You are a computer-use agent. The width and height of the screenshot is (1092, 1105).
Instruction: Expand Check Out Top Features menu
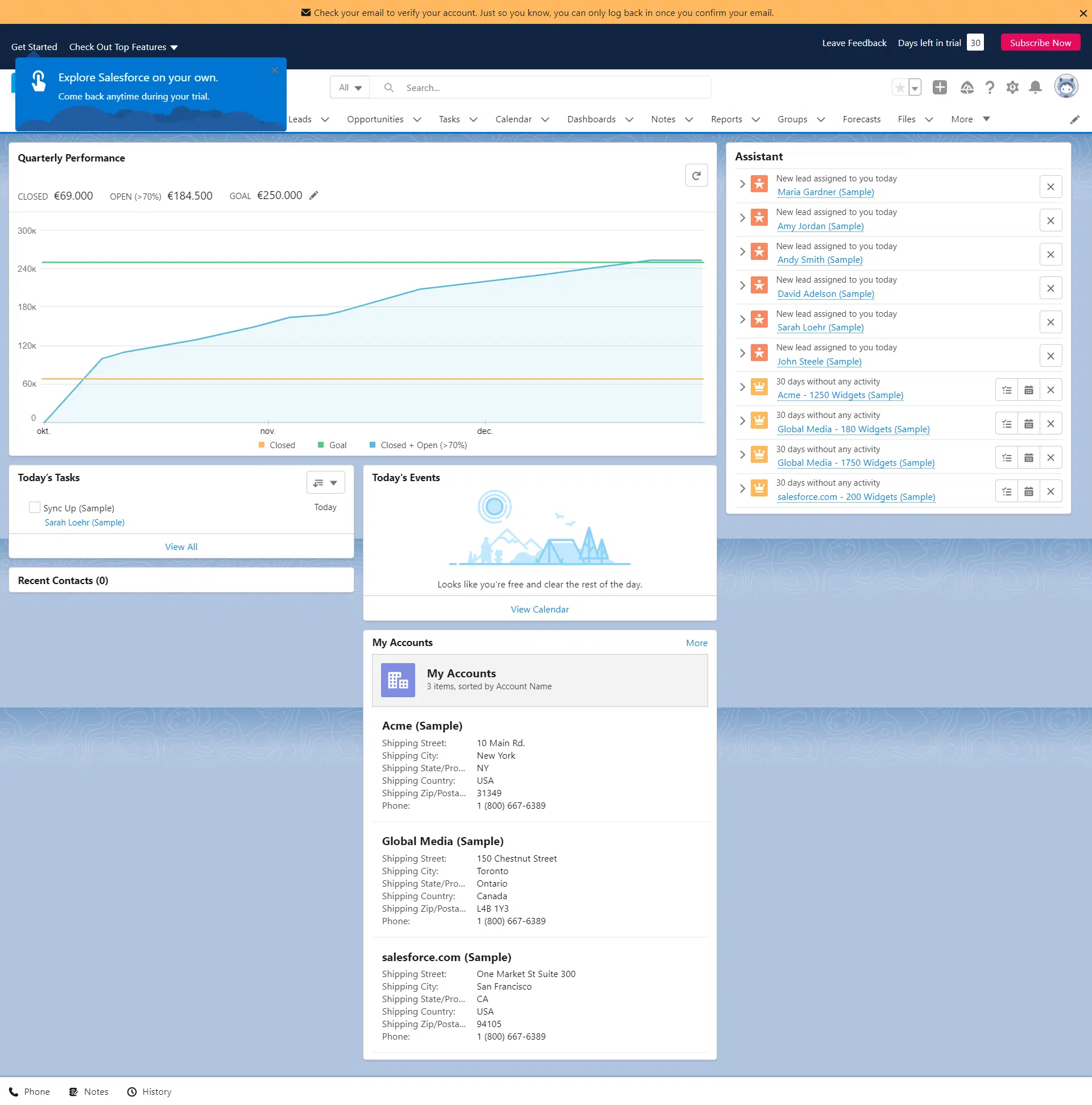123,47
